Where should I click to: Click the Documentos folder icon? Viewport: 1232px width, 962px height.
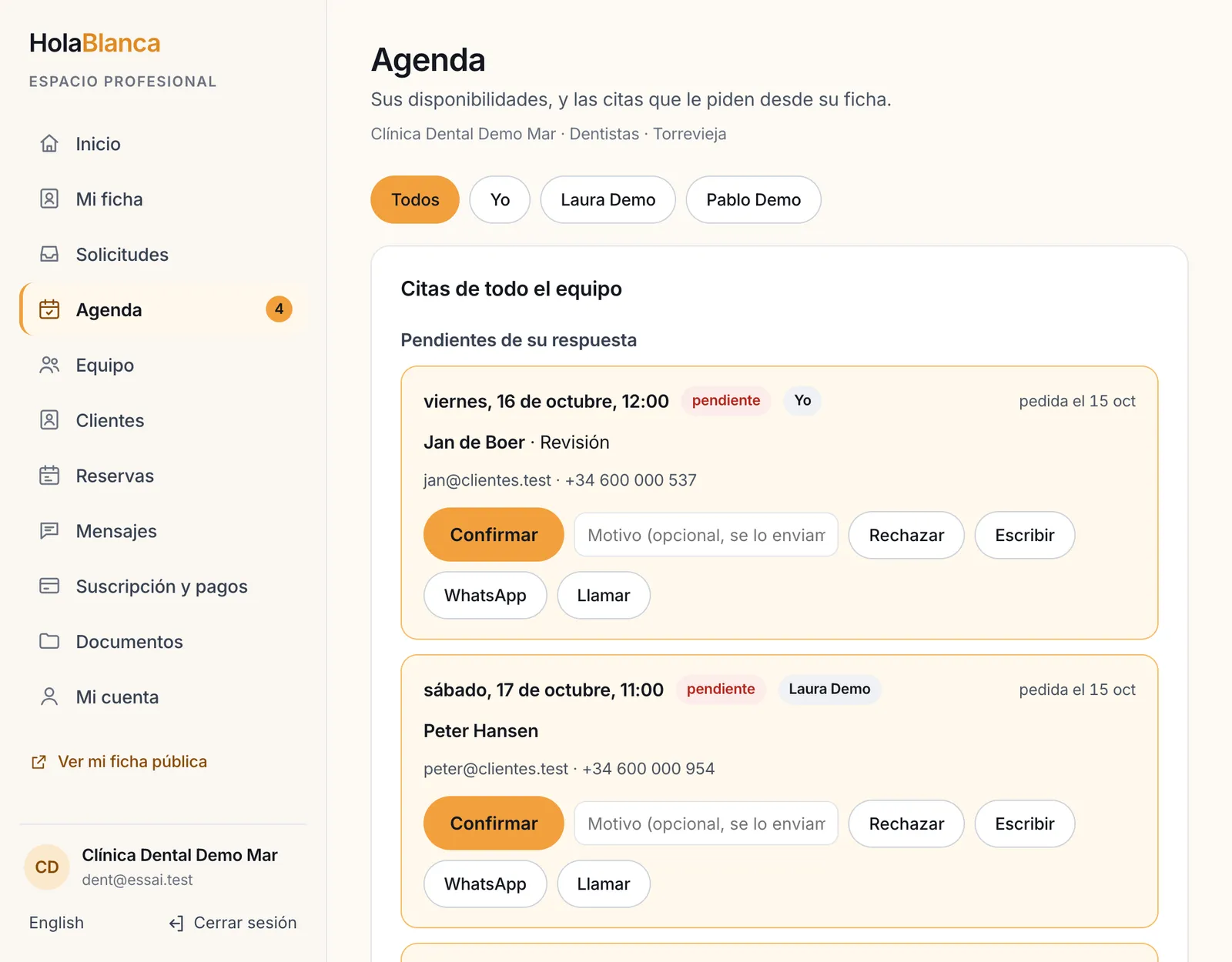click(49, 641)
